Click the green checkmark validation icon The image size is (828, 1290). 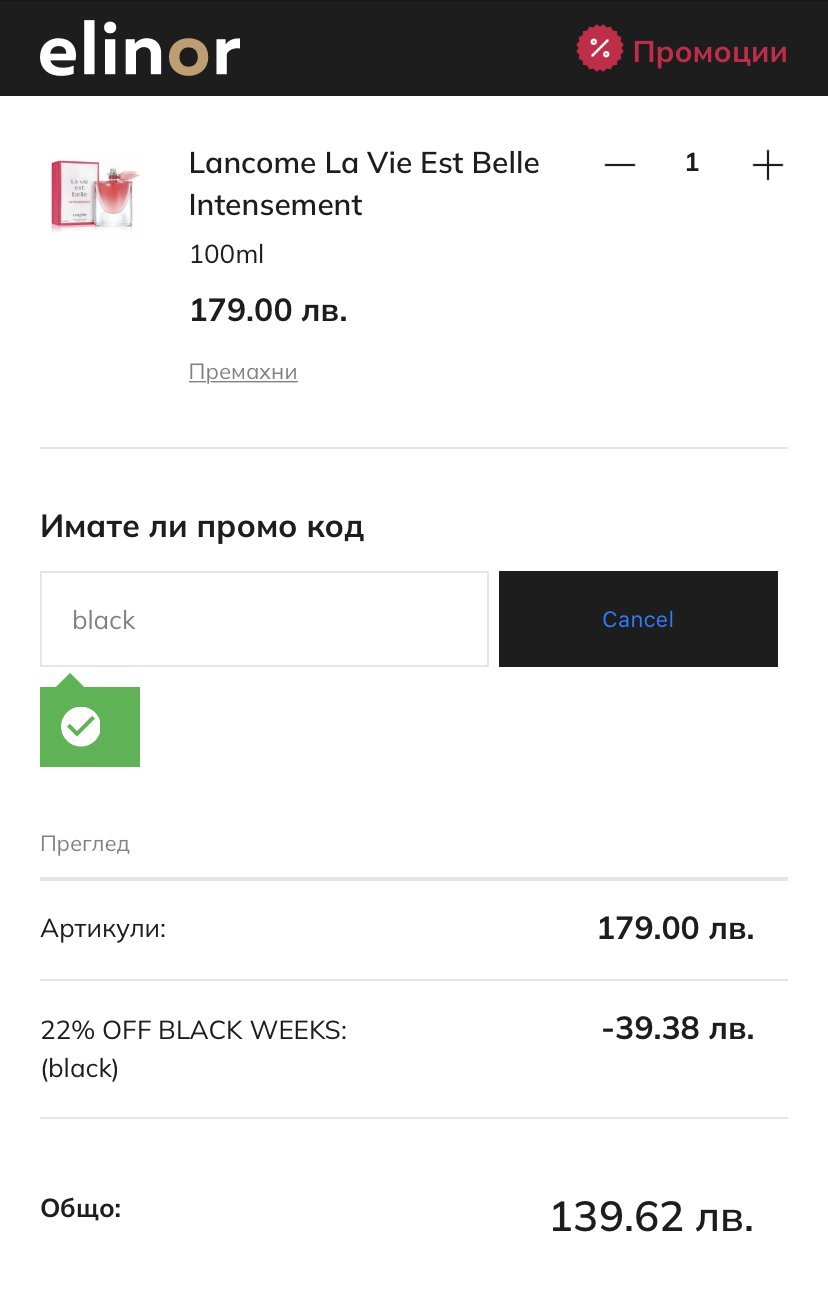click(81, 726)
